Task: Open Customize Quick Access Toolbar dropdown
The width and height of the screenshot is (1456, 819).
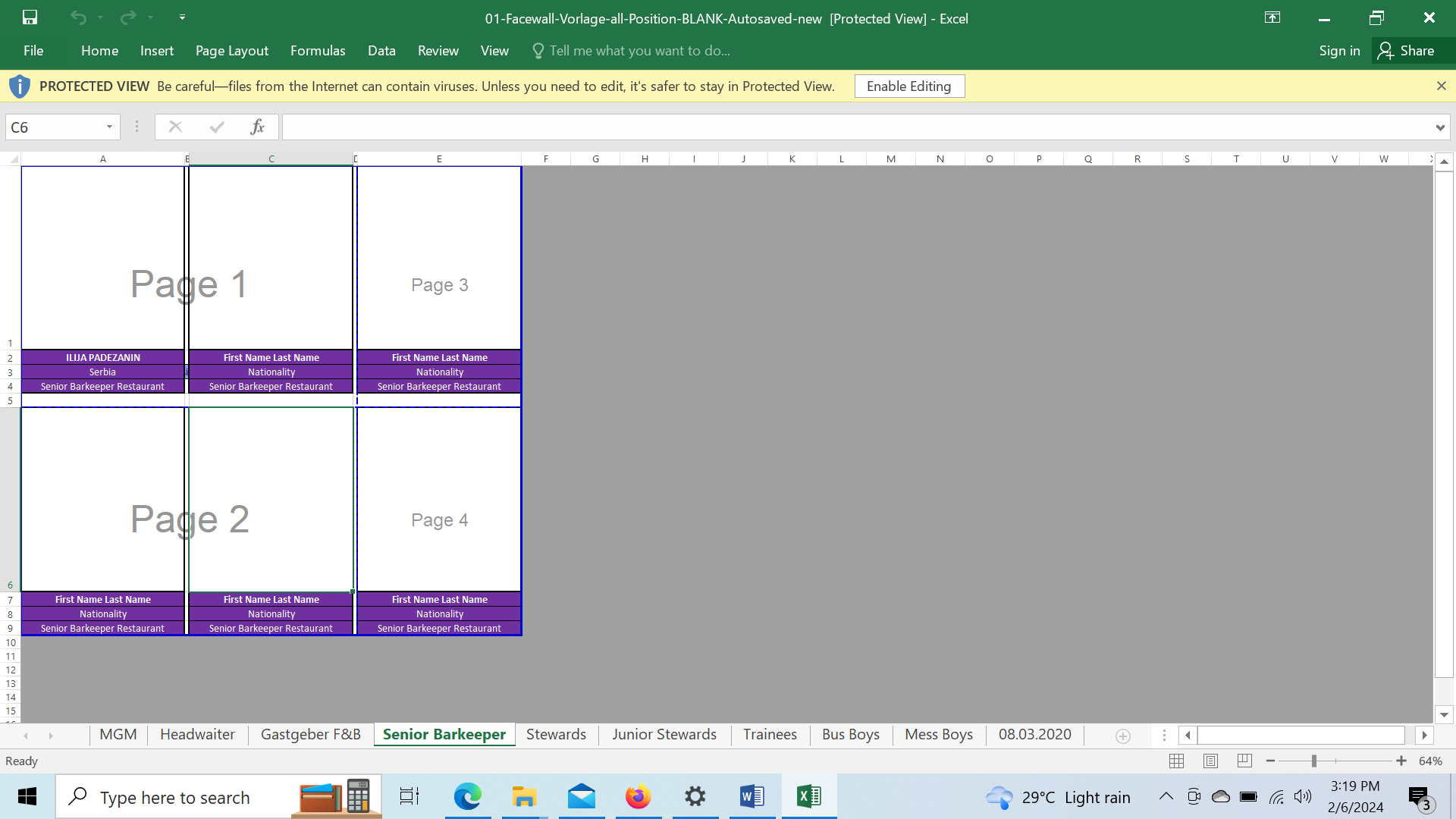Action: [x=182, y=17]
